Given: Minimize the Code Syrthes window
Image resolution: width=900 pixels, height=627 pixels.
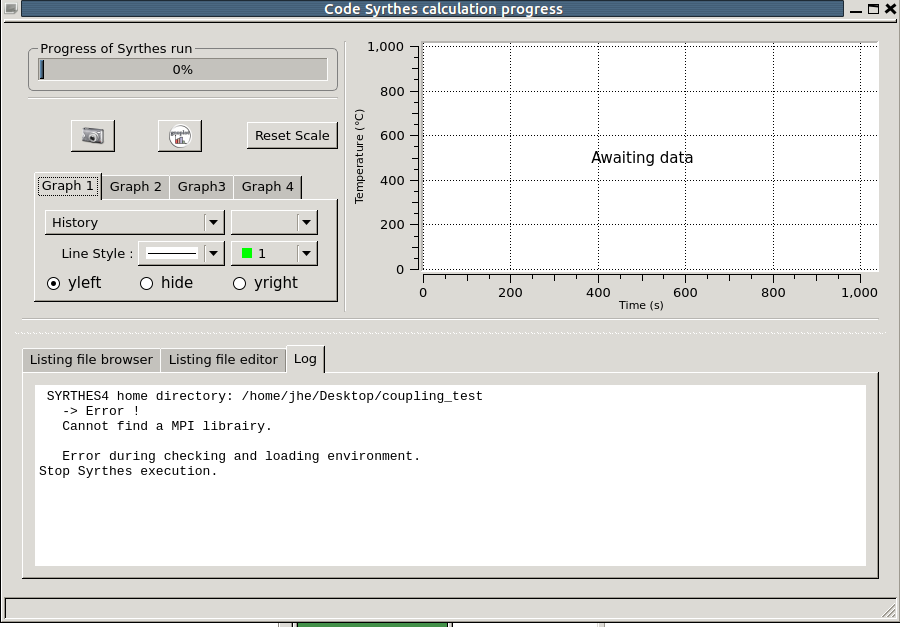Looking at the screenshot, I should pyautogui.click(x=855, y=9).
